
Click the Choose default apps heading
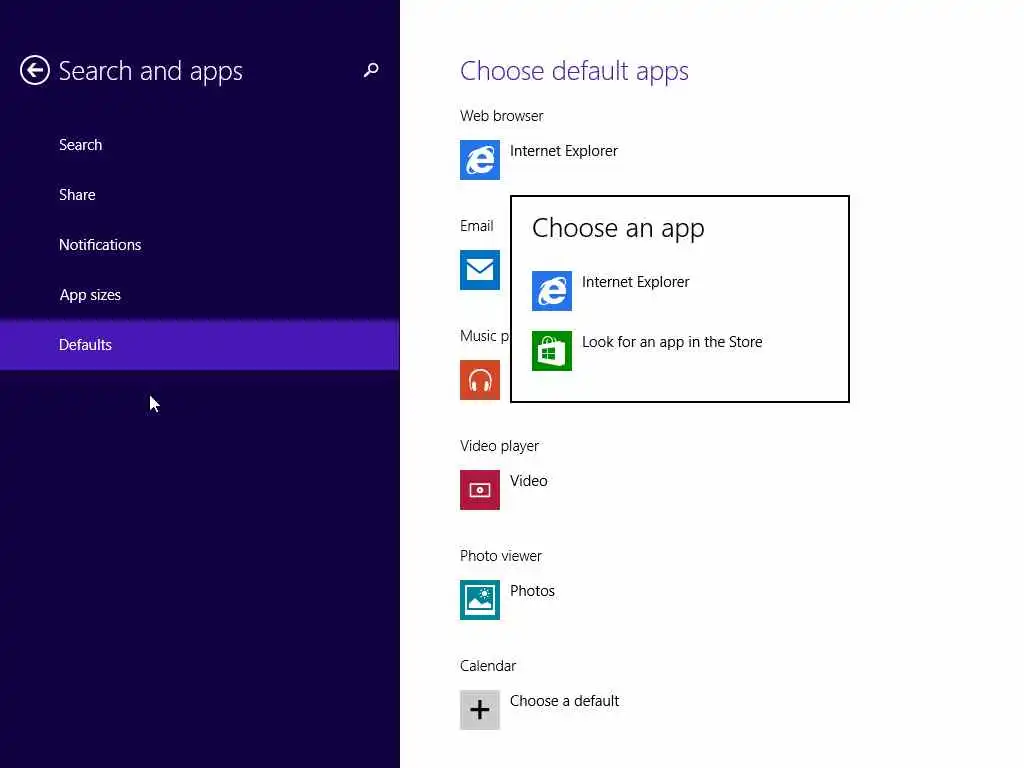(574, 71)
